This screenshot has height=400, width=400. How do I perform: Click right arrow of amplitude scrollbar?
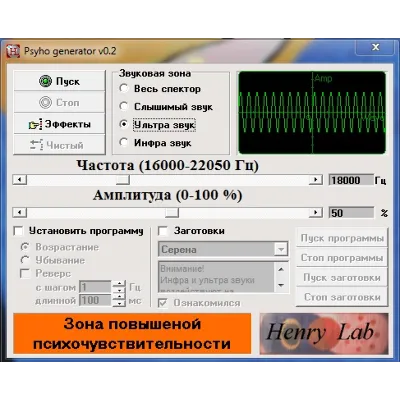coord(315,212)
